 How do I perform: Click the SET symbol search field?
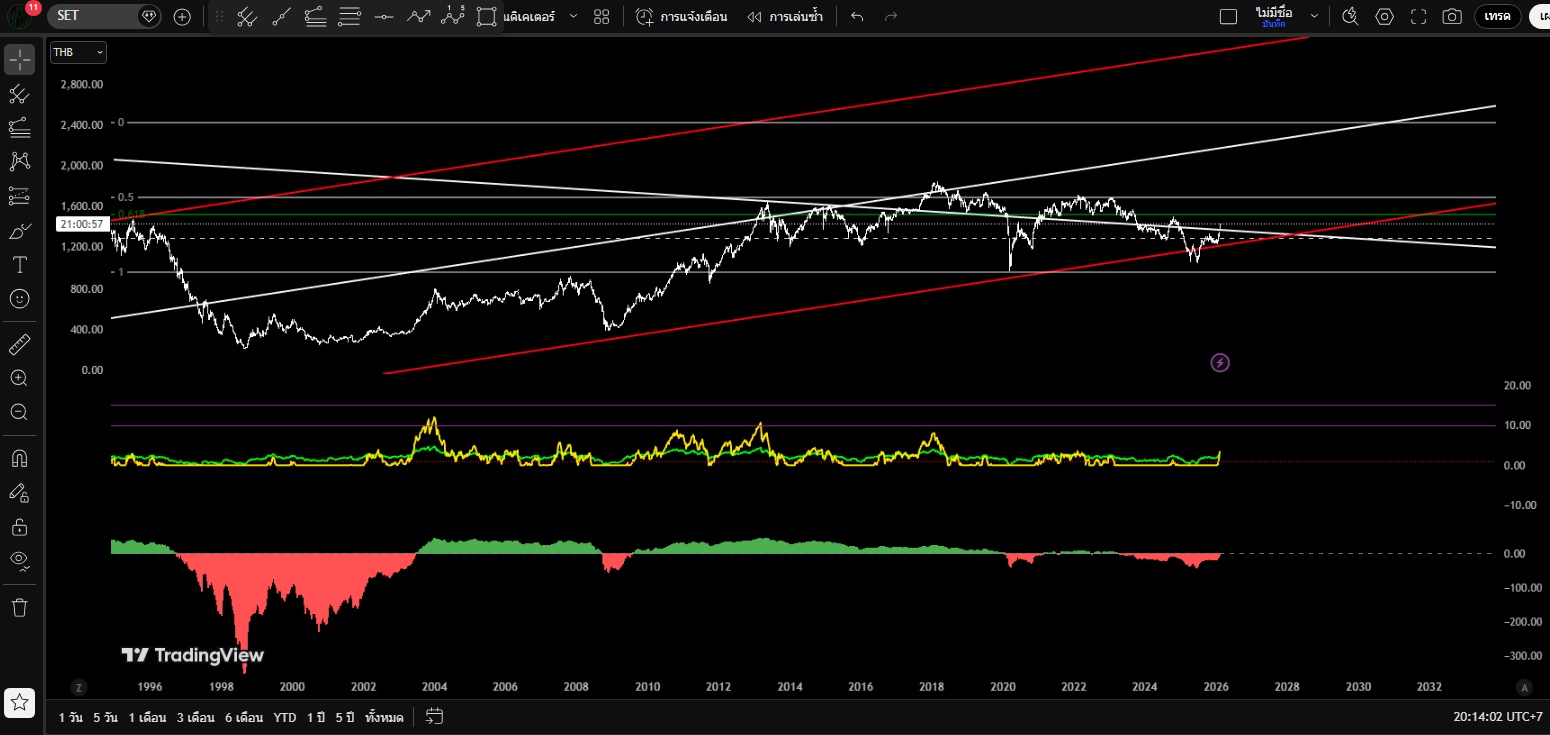coord(95,16)
